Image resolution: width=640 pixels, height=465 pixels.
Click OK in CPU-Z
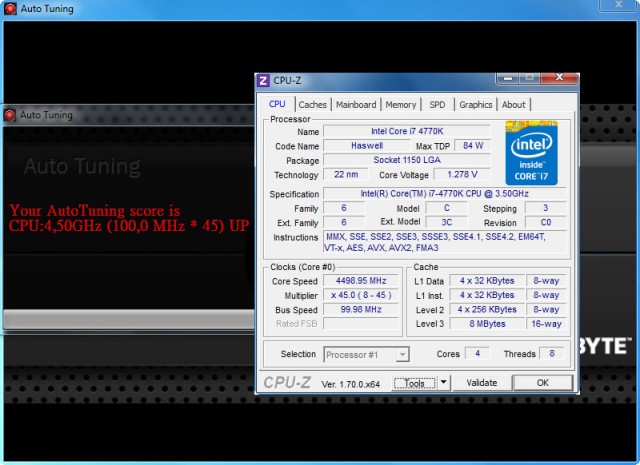(x=542, y=383)
